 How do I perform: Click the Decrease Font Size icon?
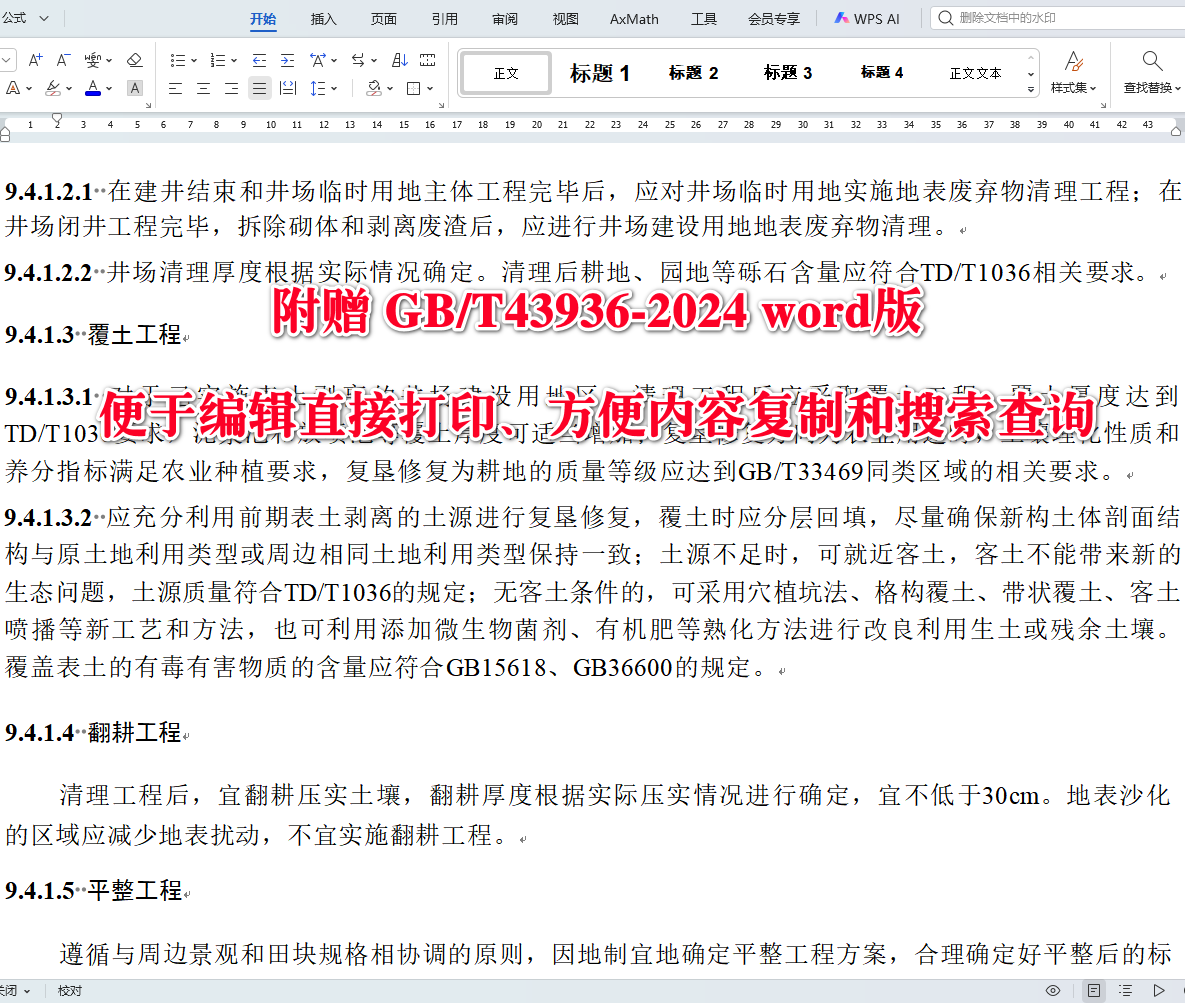click(63, 59)
